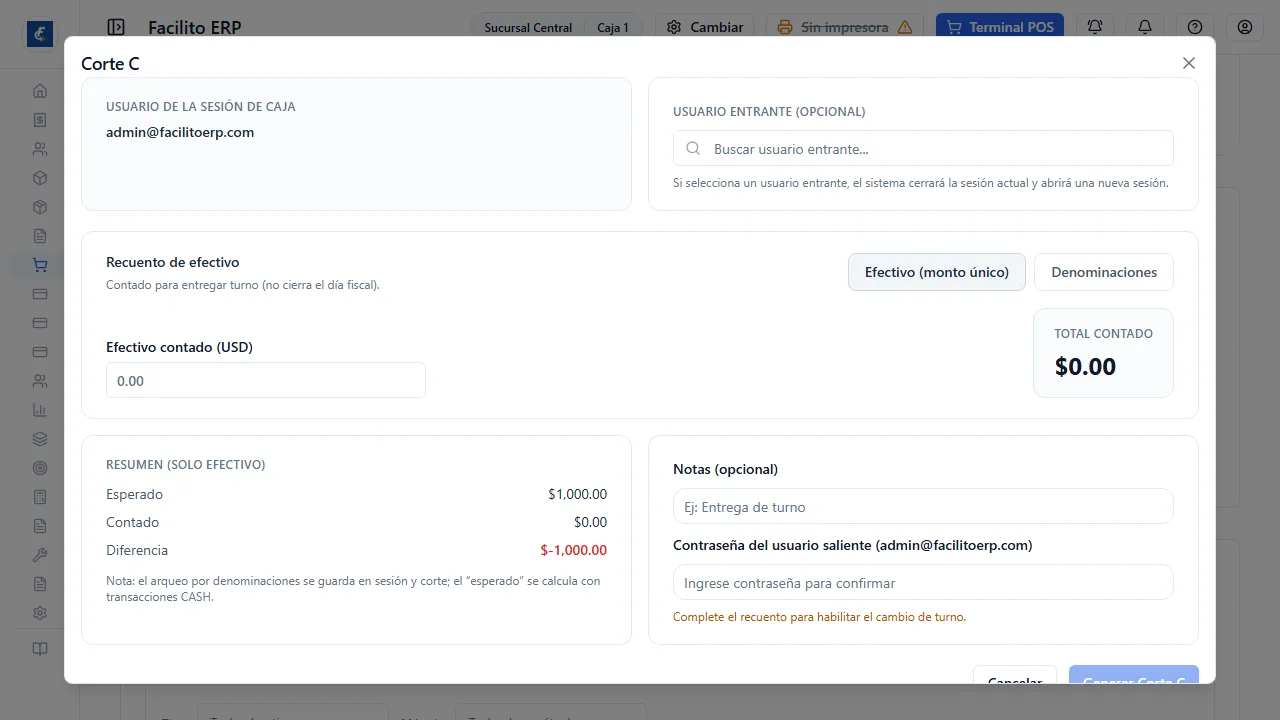Click the help question mark icon
This screenshot has height=720, width=1280.
click(x=1195, y=27)
